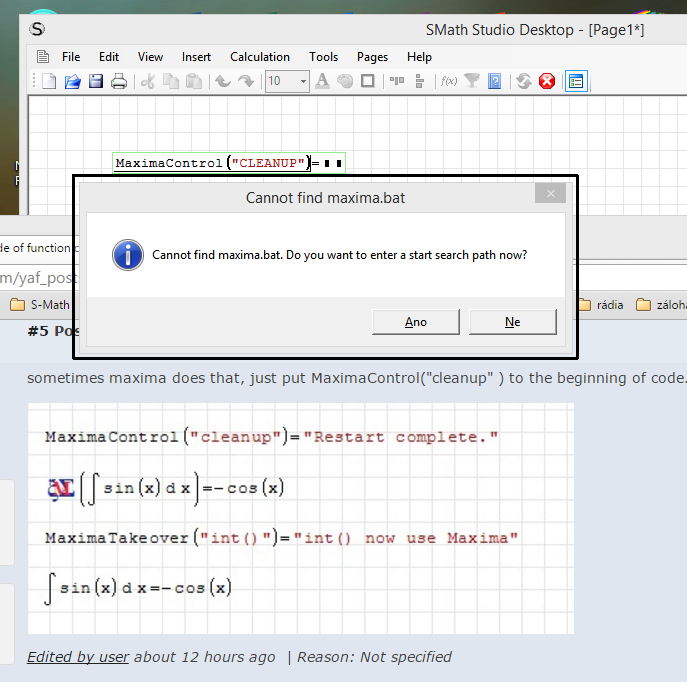
Task: Open the Calculation menu
Action: coord(260,57)
